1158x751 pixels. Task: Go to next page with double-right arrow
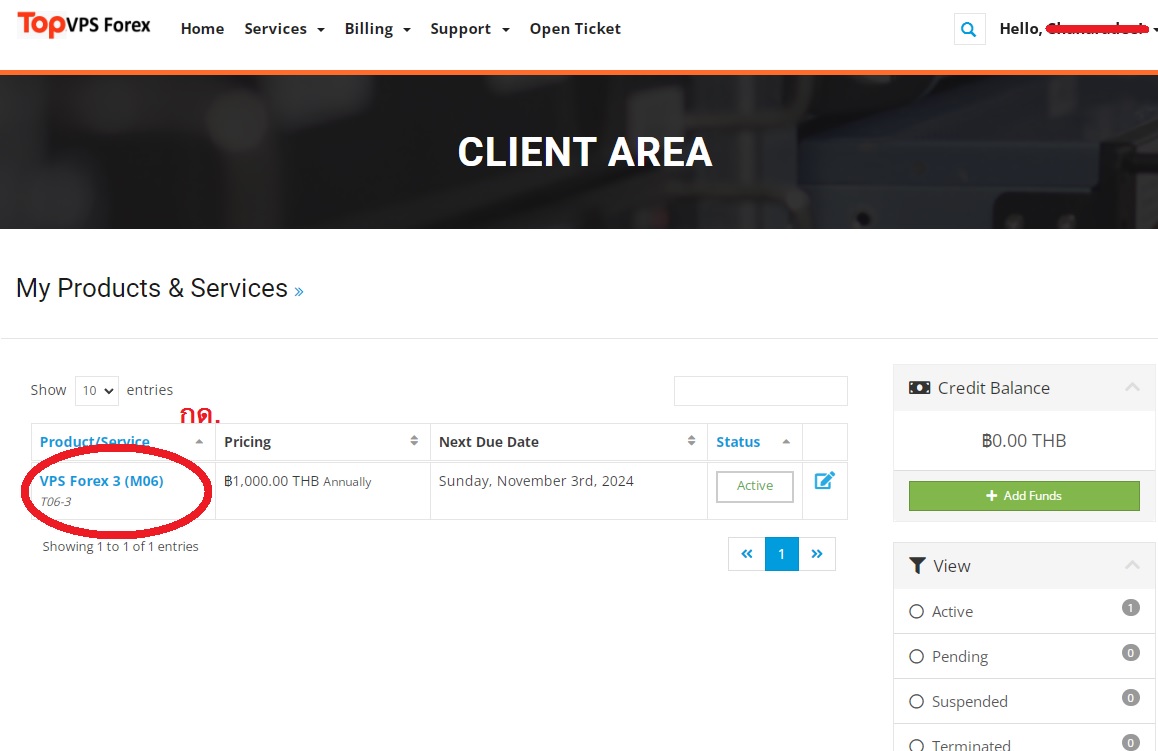click(817, 554)
